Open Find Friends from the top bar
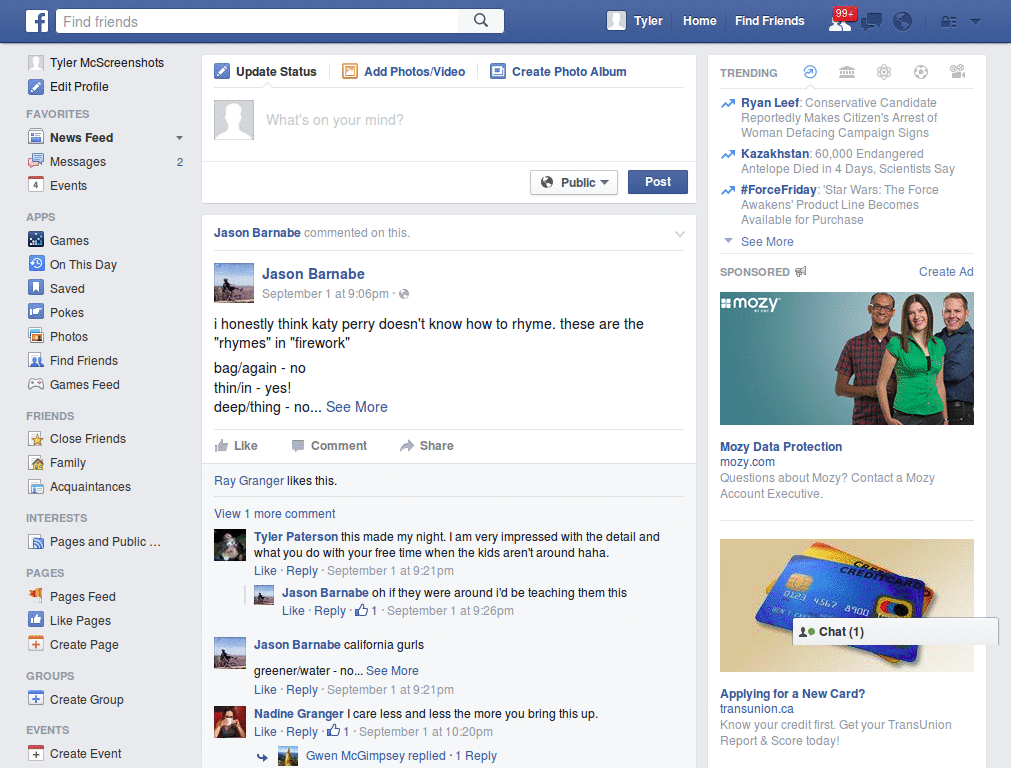This screenshot has height=768, width=1024. click(769, 20)
